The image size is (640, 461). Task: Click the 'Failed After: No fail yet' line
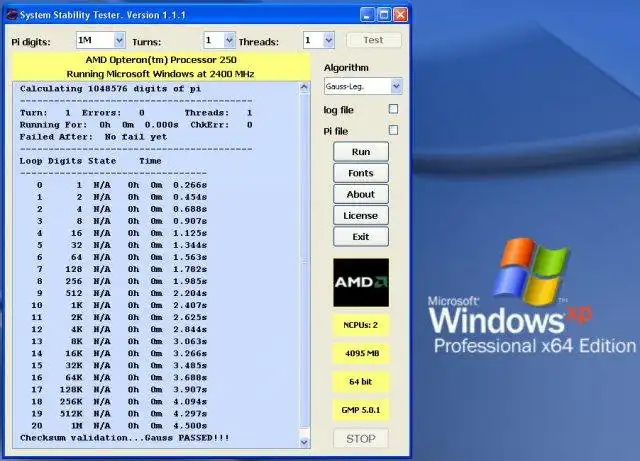coord(93,137)
